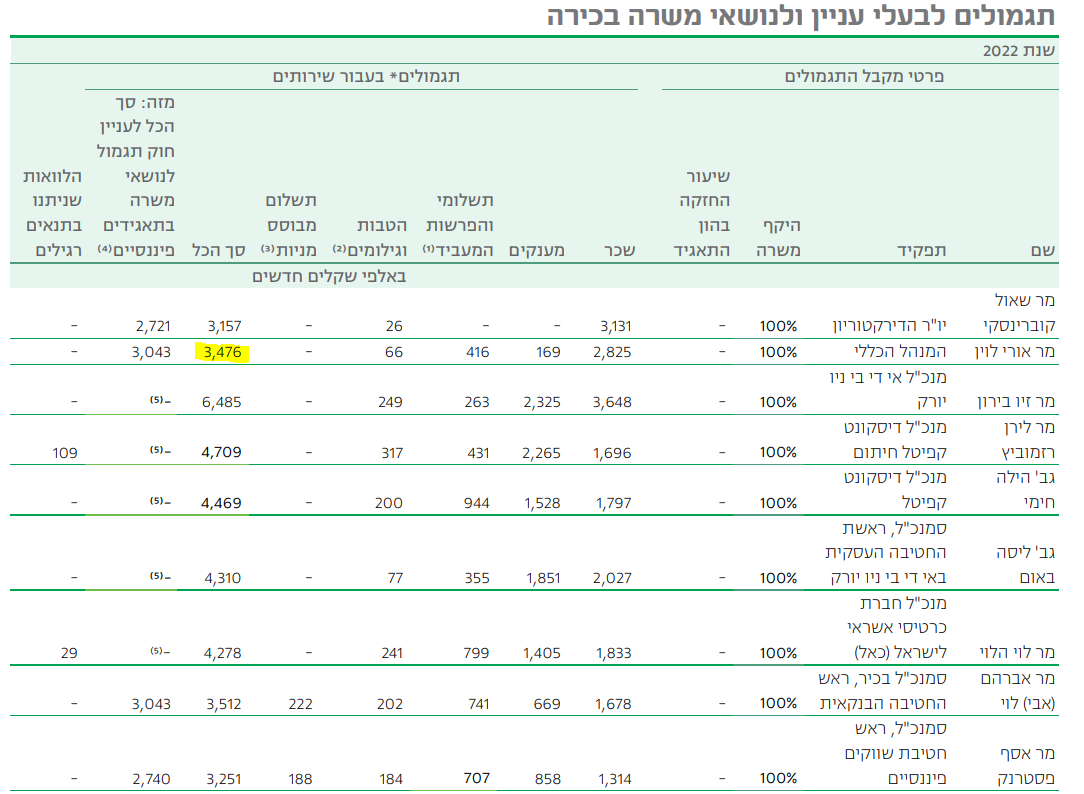Click bonus value 669
The height and width of the screenshot is (794, 1084).
coord(547,704)
